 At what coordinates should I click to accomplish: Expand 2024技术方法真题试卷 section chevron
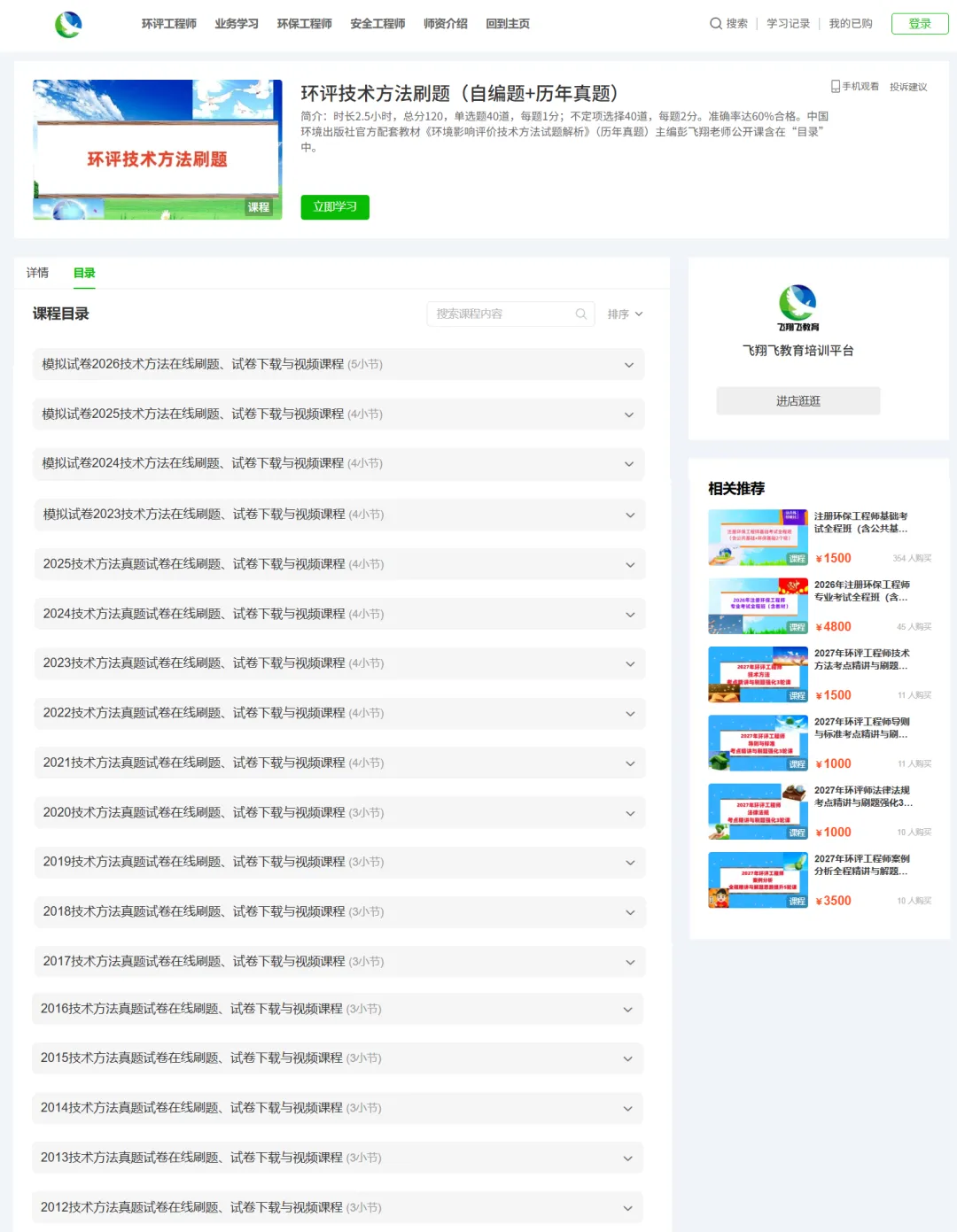click(630, 614)
